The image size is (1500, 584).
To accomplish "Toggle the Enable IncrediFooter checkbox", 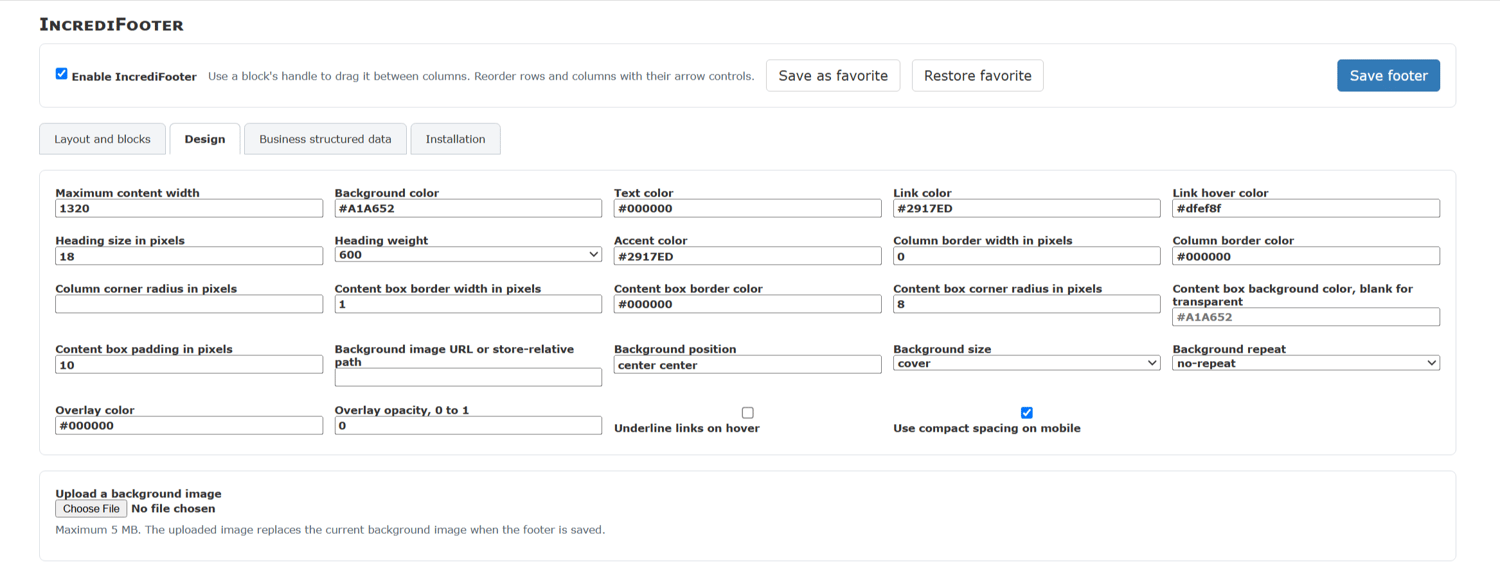I will (x=61, y=74).
